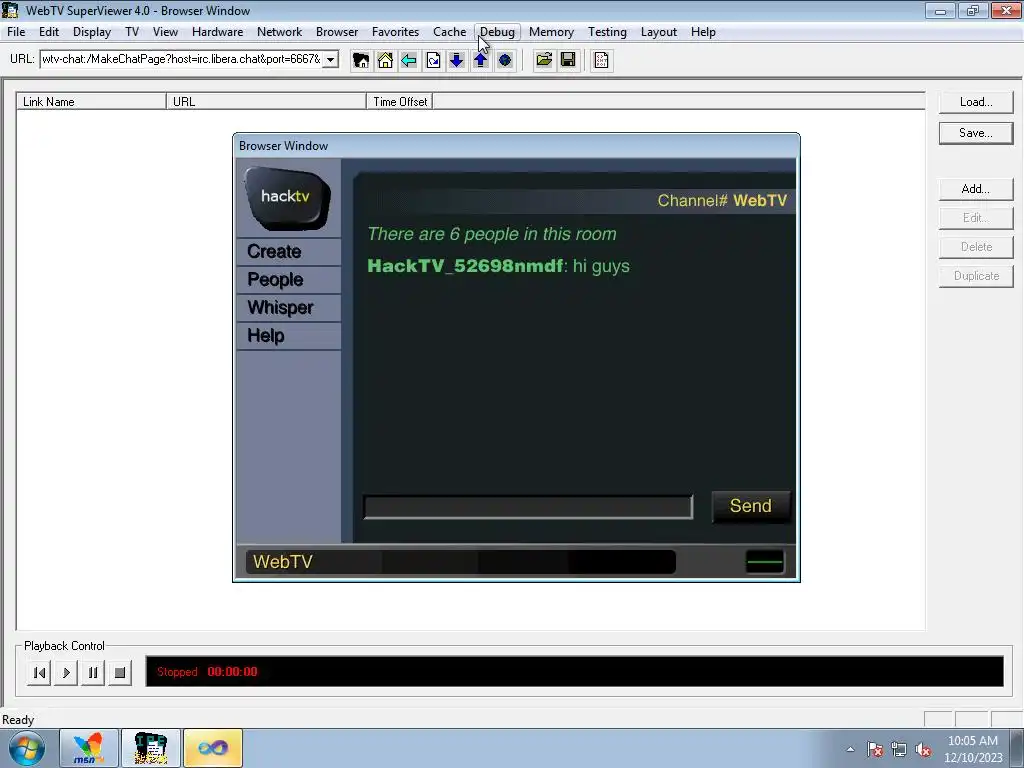Open the Favorites menu
Viewport: 1024px width, 768px height.
coord(396,32)
